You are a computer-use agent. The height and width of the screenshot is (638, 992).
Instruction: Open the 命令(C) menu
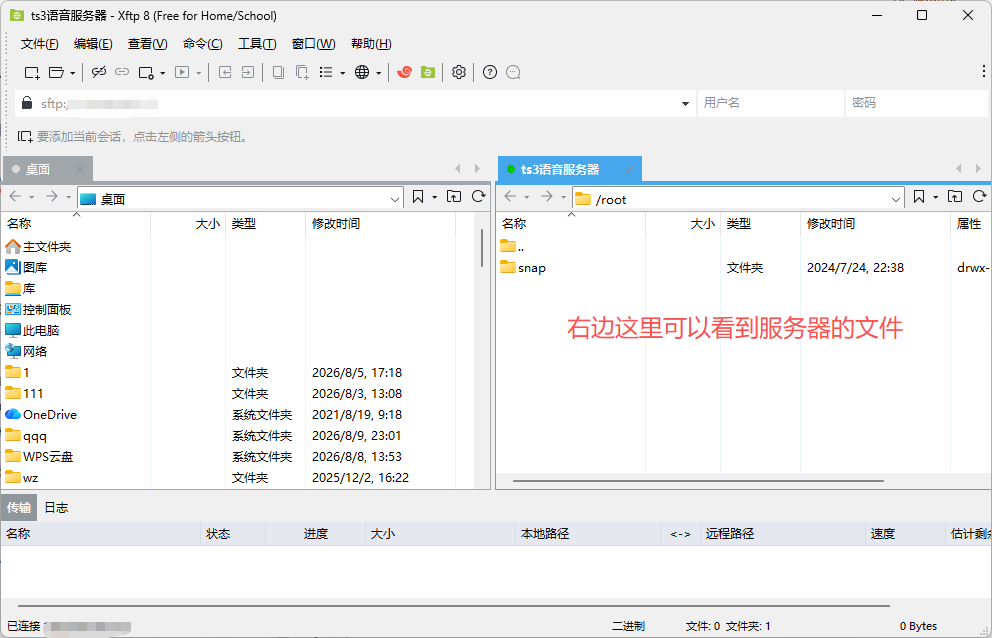coord(202,44)
